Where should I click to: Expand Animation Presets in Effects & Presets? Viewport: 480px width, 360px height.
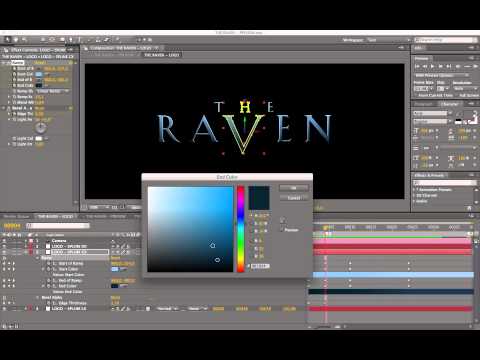coord(414,189)
